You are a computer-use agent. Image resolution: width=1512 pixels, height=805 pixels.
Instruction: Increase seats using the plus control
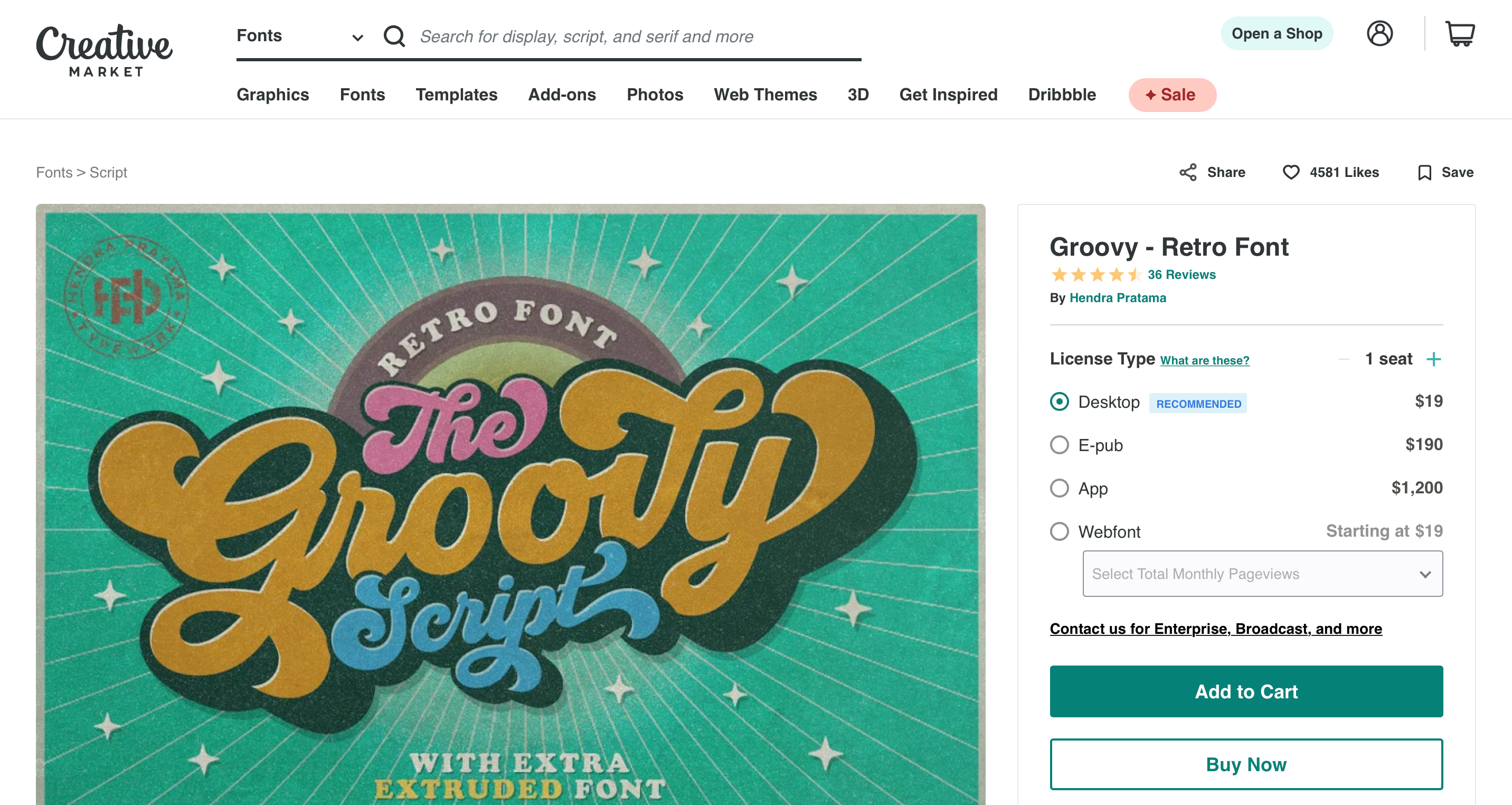coord(1433,359)
